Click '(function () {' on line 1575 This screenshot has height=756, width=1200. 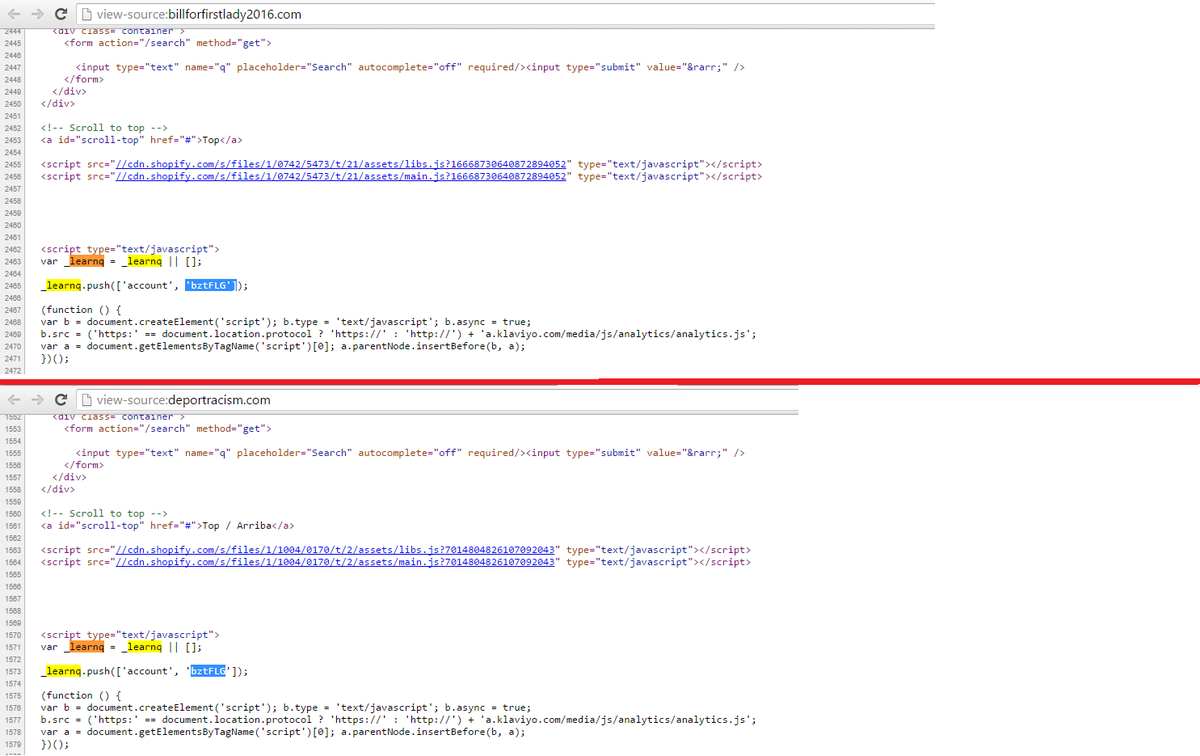coord(81,696)
